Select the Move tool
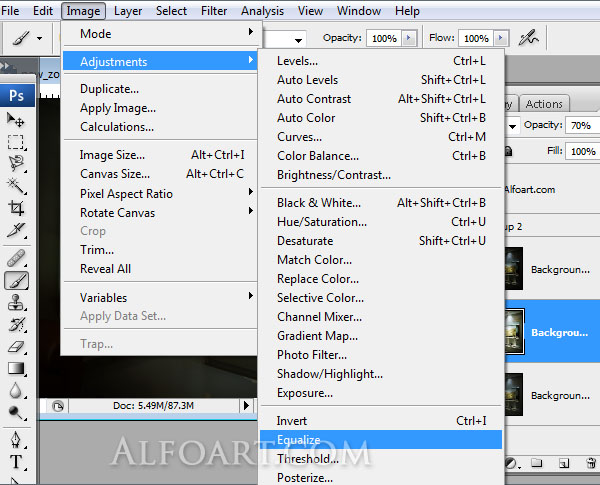 (x=17, y=120)
